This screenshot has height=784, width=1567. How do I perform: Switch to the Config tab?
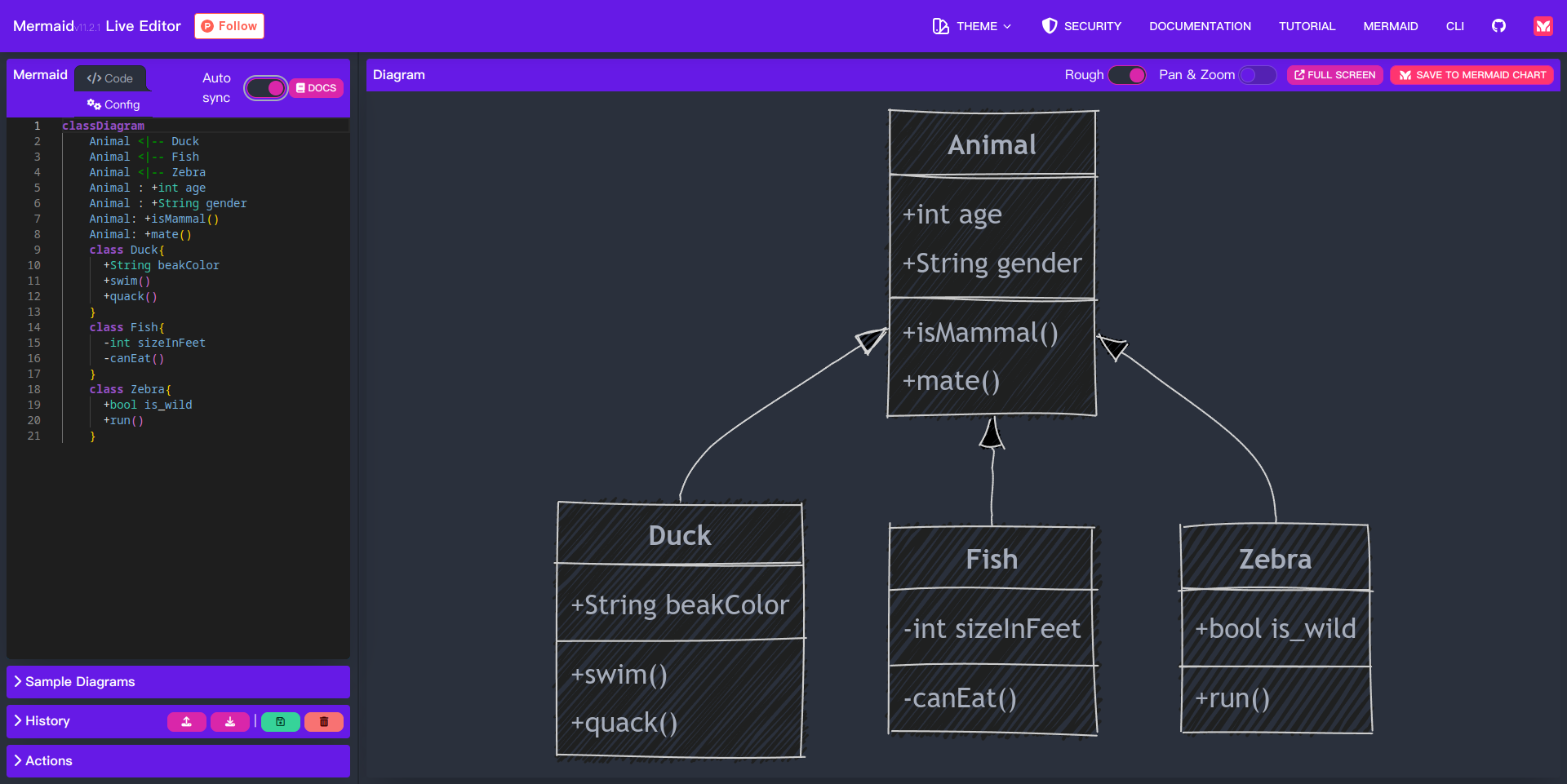[113, 104]
